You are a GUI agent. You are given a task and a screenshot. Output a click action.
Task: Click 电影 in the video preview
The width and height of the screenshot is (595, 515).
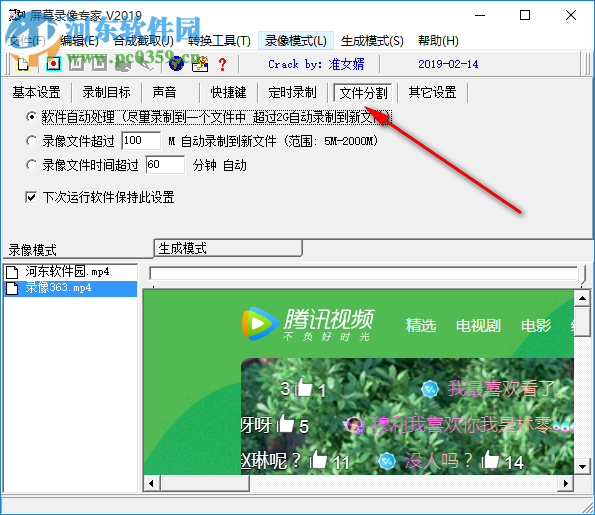(536, 326)
